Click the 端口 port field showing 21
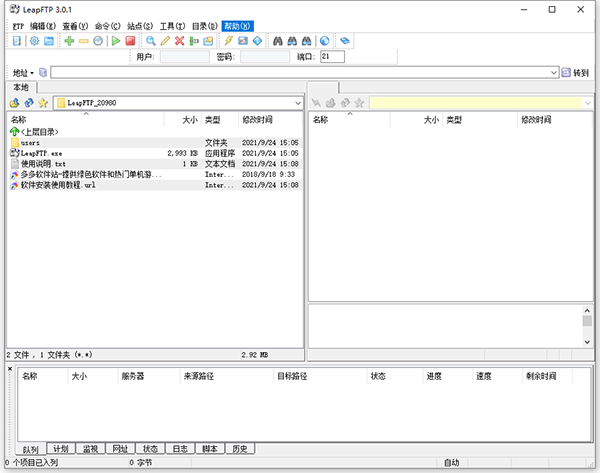Viewport: 600px width, 473px height. point(332,57)
